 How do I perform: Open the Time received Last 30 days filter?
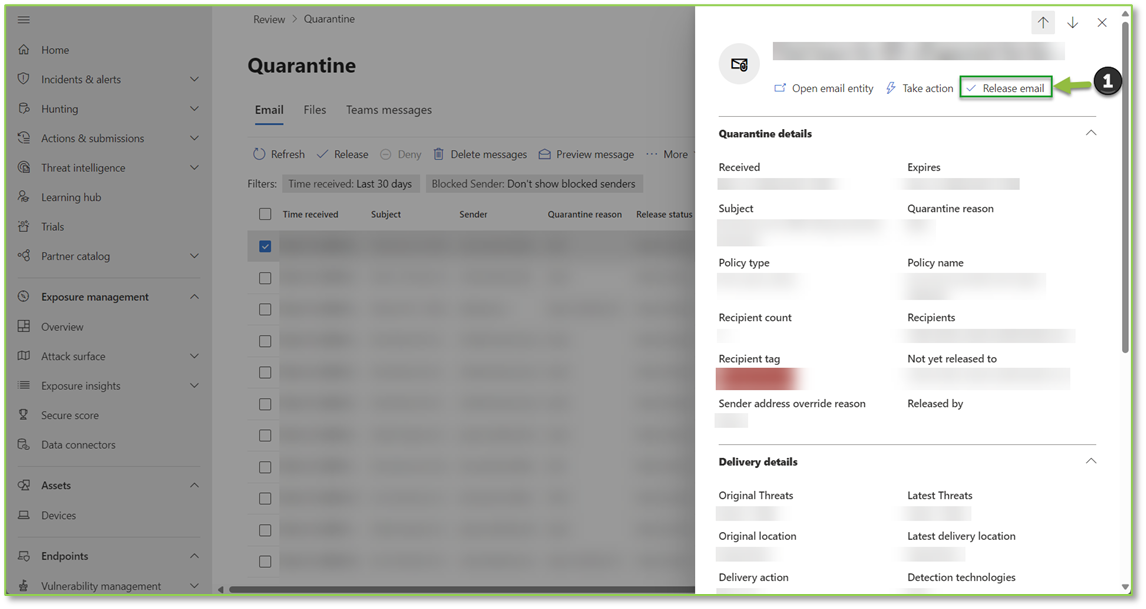tap(350, 183)
